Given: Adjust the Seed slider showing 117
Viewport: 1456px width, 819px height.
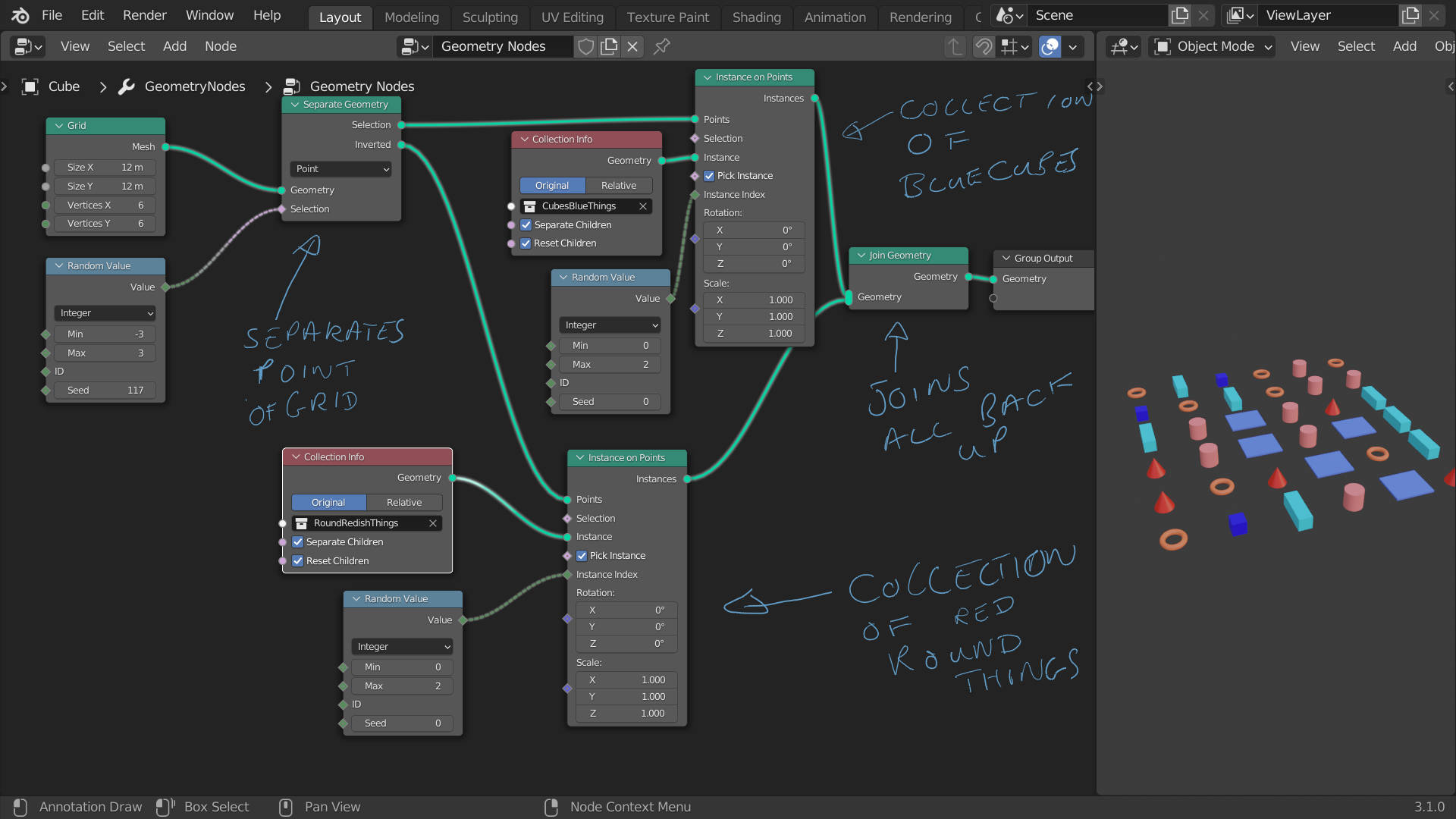Looking at the screenshot, I should [x=105, y=390].
